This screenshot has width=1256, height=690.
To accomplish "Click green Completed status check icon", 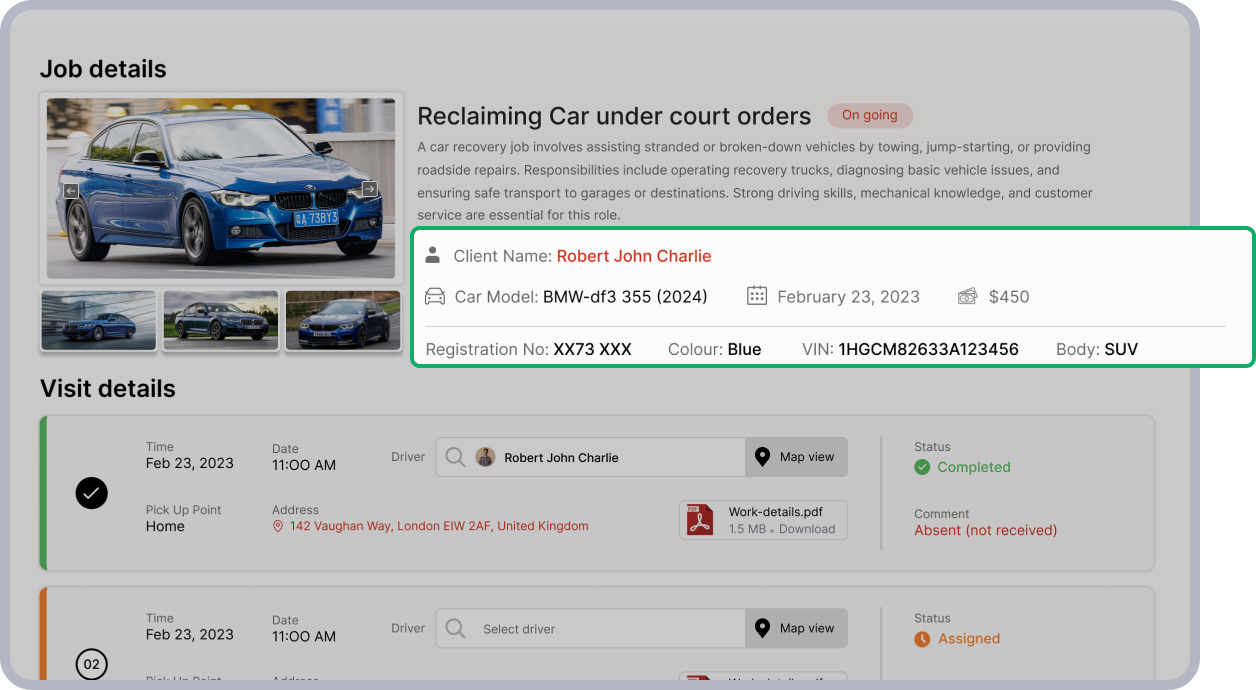I will tap(922, 467).
